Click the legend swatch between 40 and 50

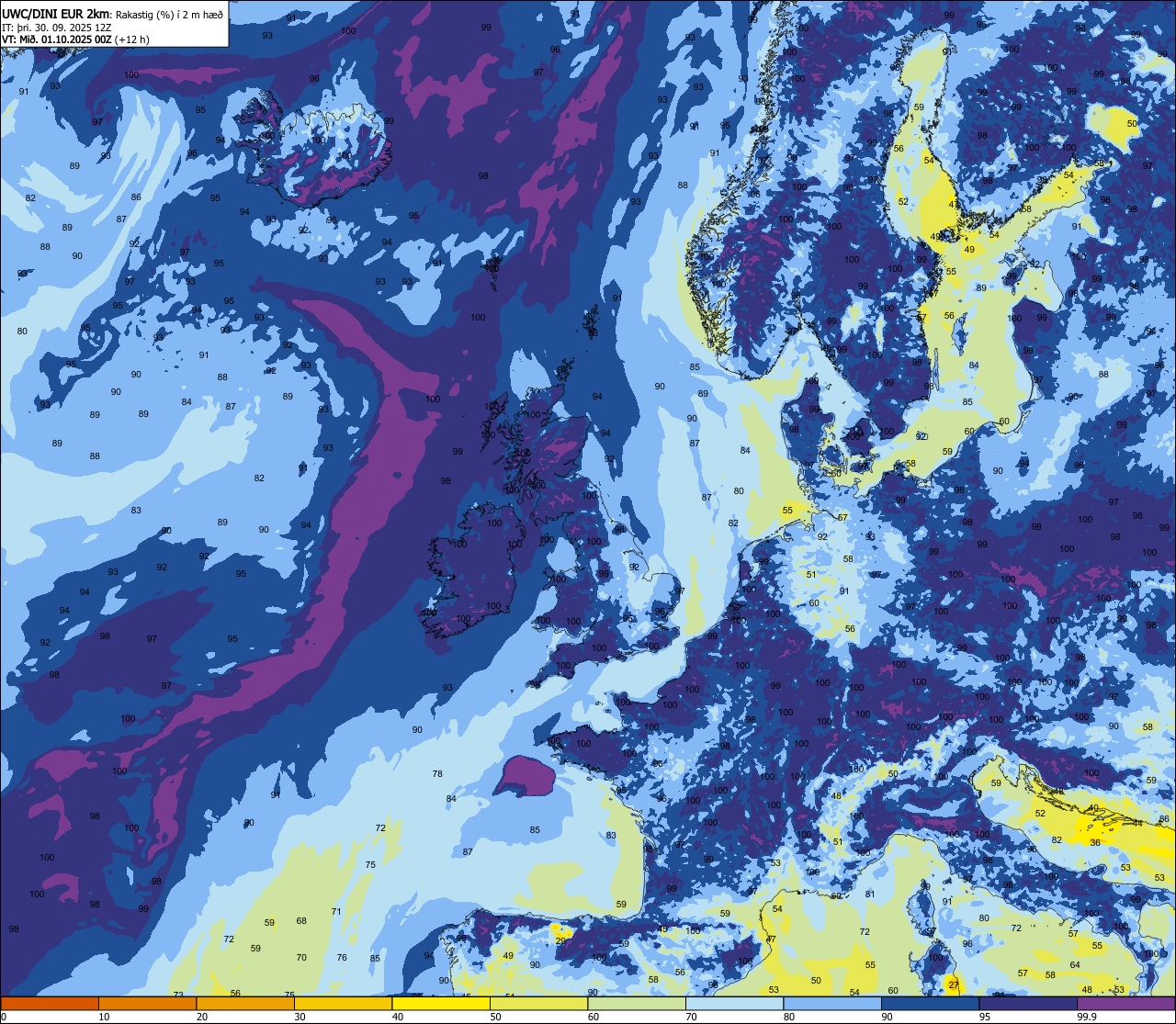tap(441, 1003)
